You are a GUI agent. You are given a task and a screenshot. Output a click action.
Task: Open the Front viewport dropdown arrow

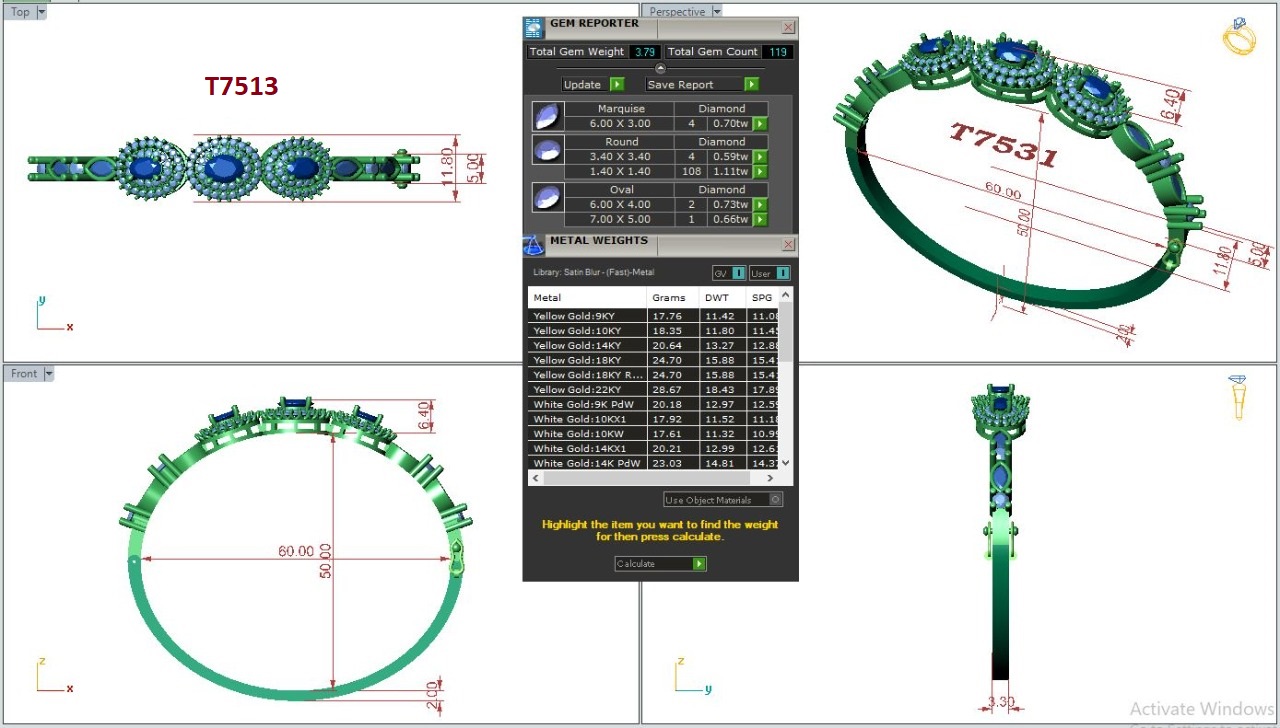point(49,374)
